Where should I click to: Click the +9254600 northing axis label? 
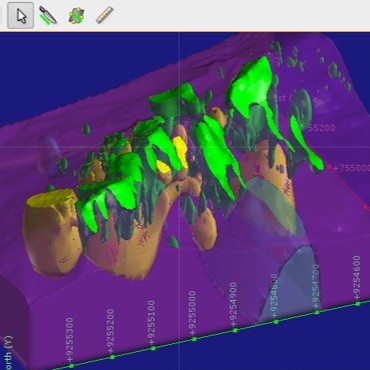coord(357,278)
